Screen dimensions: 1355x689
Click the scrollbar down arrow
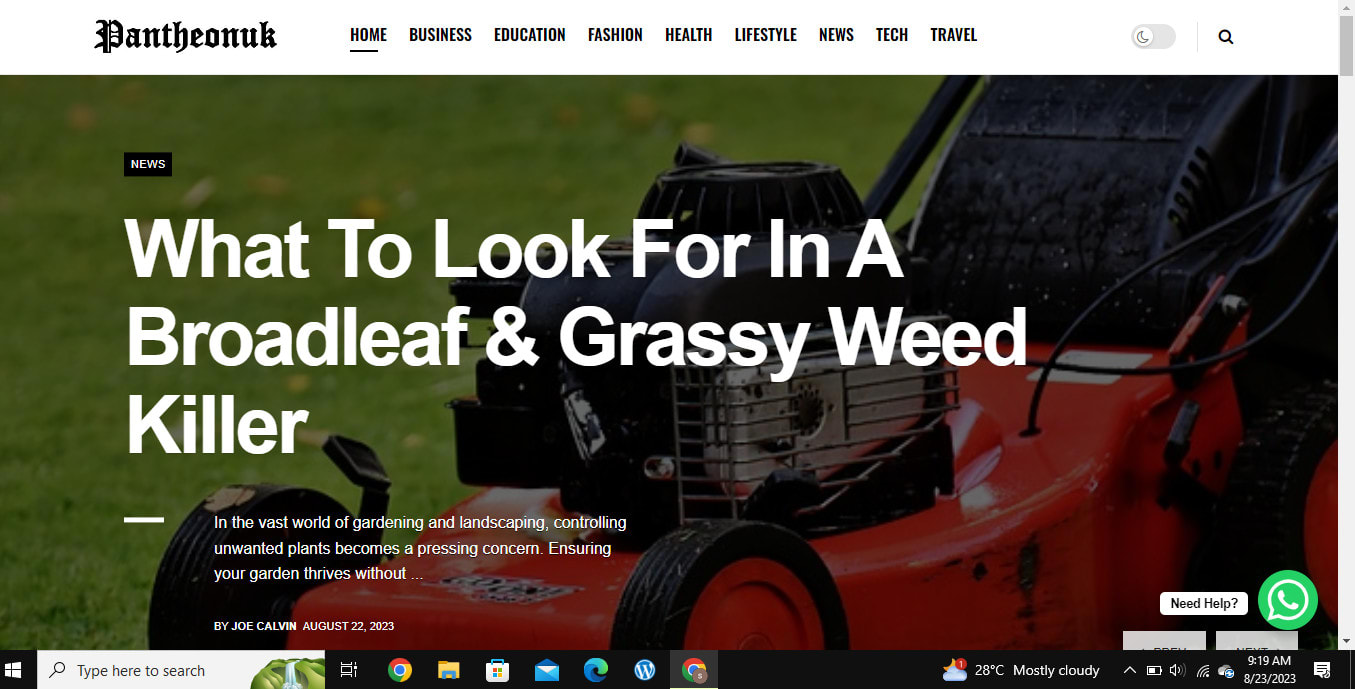coord(1346,640)
